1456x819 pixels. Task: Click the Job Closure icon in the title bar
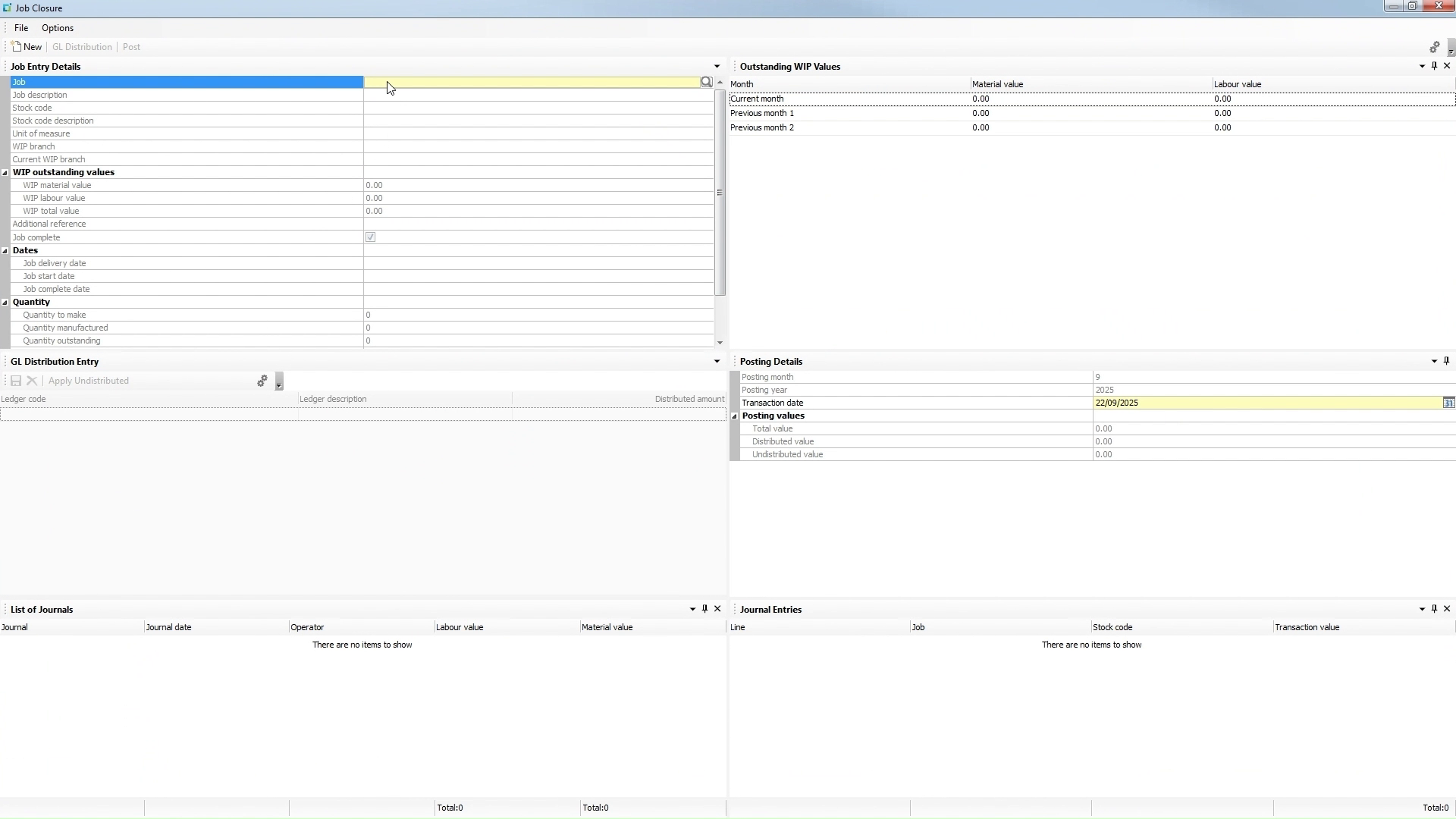pyautogui.click(x=8, y=8)
